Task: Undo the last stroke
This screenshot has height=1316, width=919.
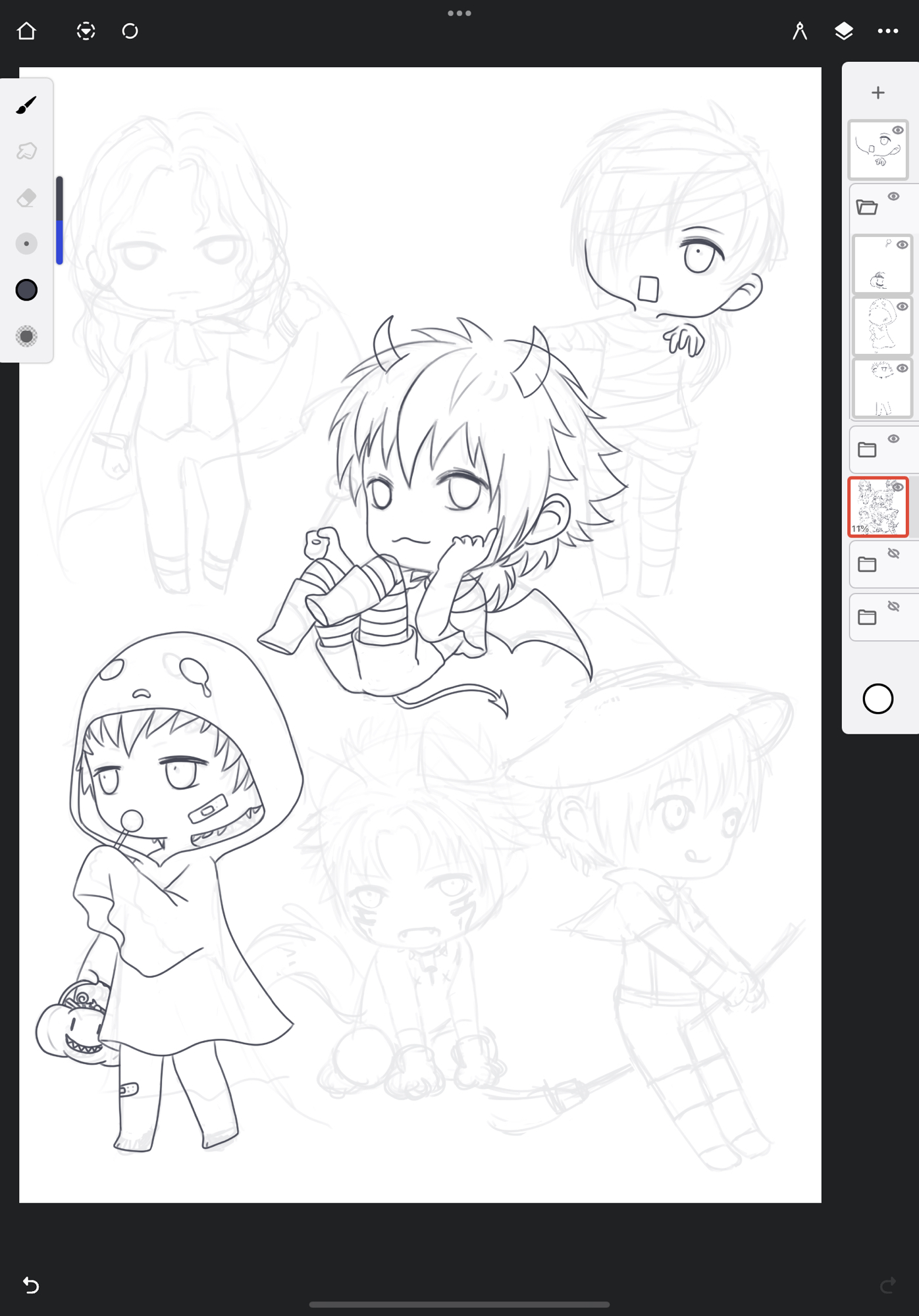Action: point(31,1284)
